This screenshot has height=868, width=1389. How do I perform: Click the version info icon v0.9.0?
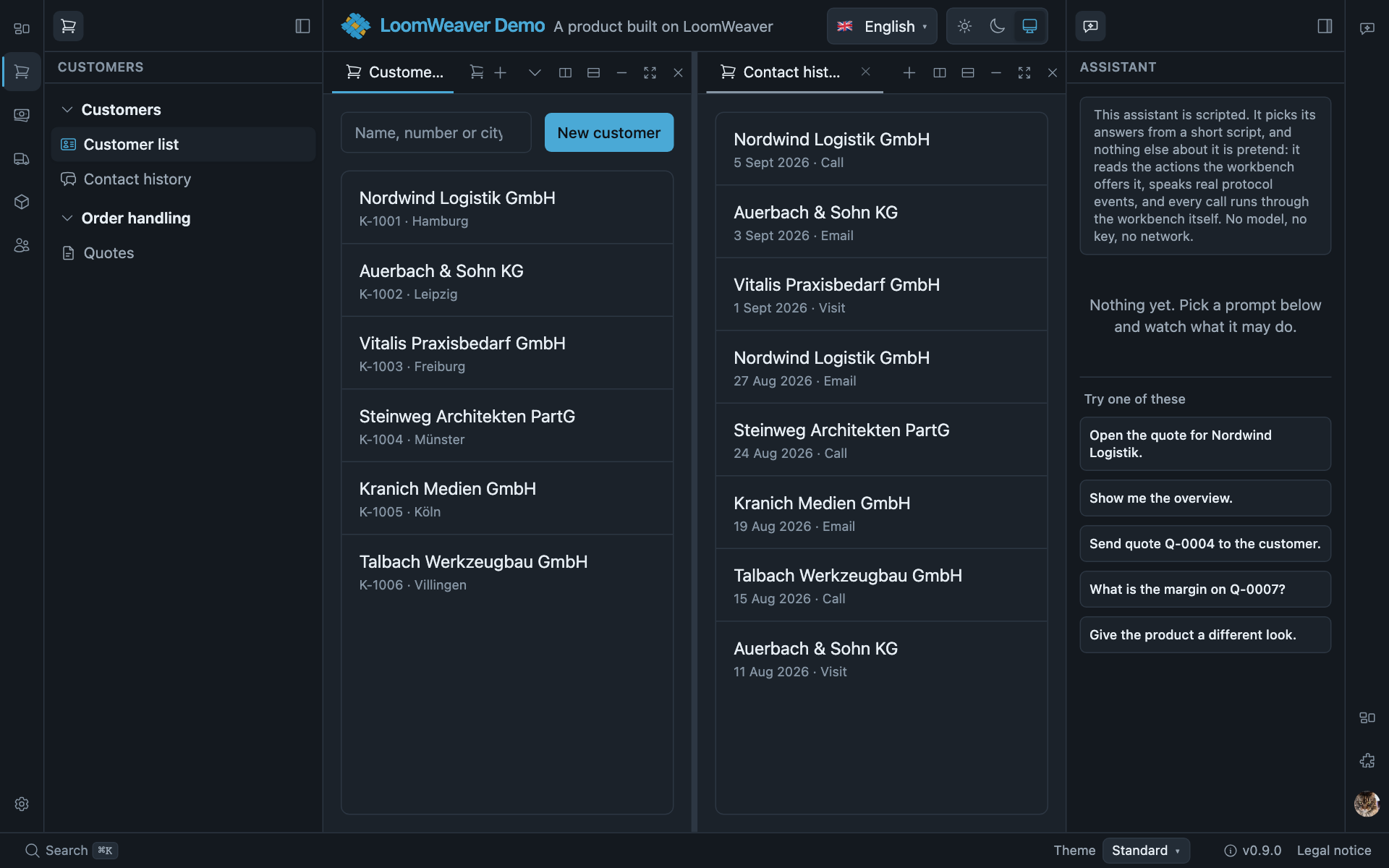1230,851
